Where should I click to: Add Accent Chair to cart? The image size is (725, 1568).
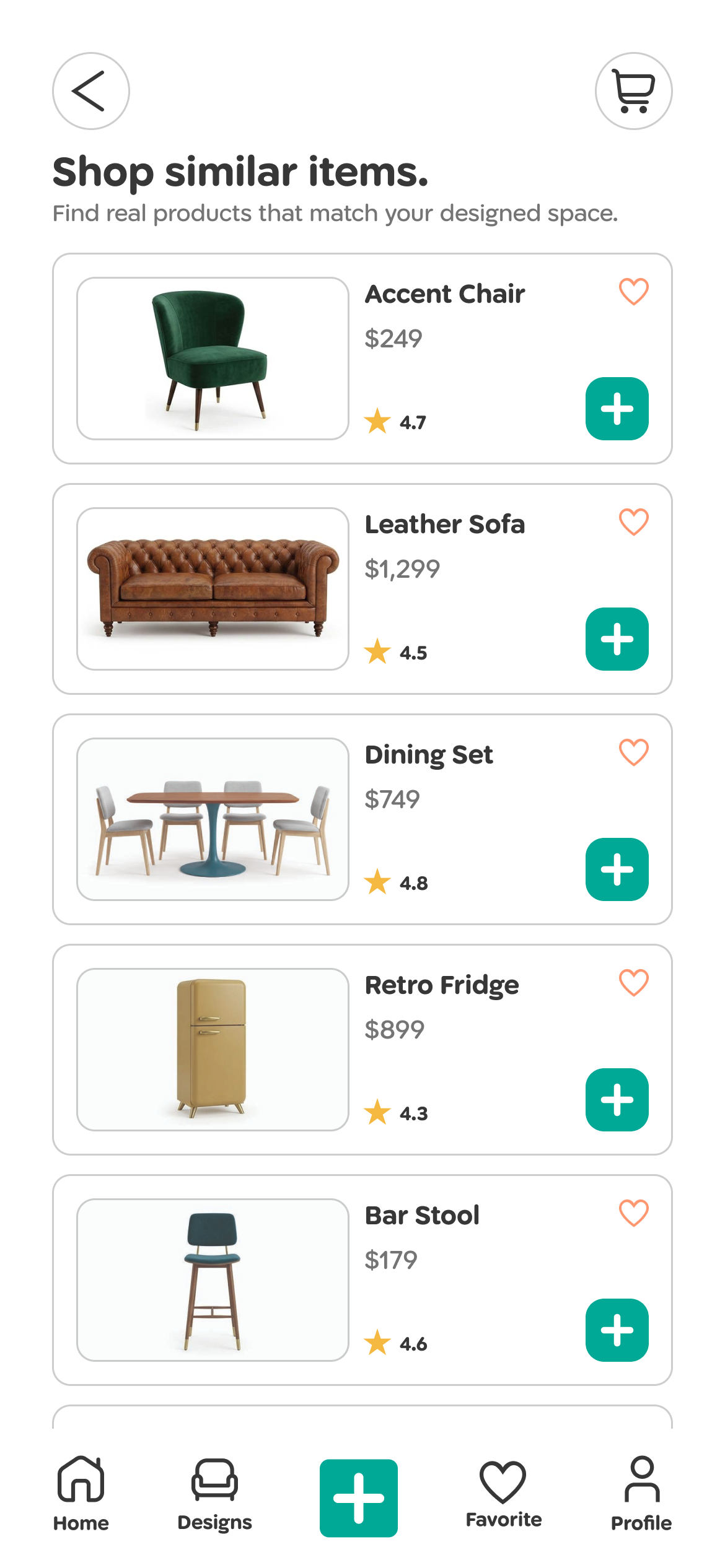[x=617, y=409]
